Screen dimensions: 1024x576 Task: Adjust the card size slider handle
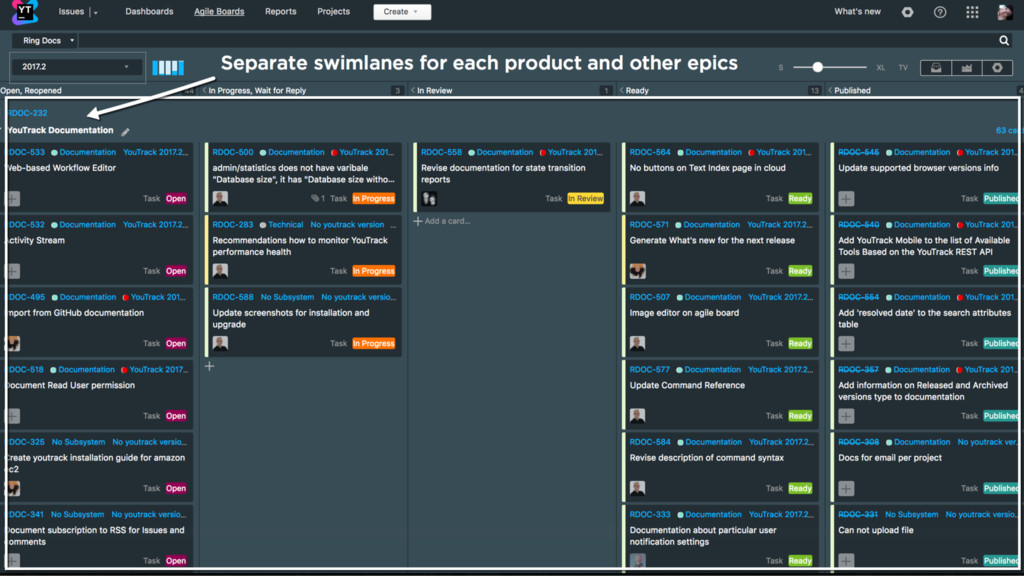(817, 67)
